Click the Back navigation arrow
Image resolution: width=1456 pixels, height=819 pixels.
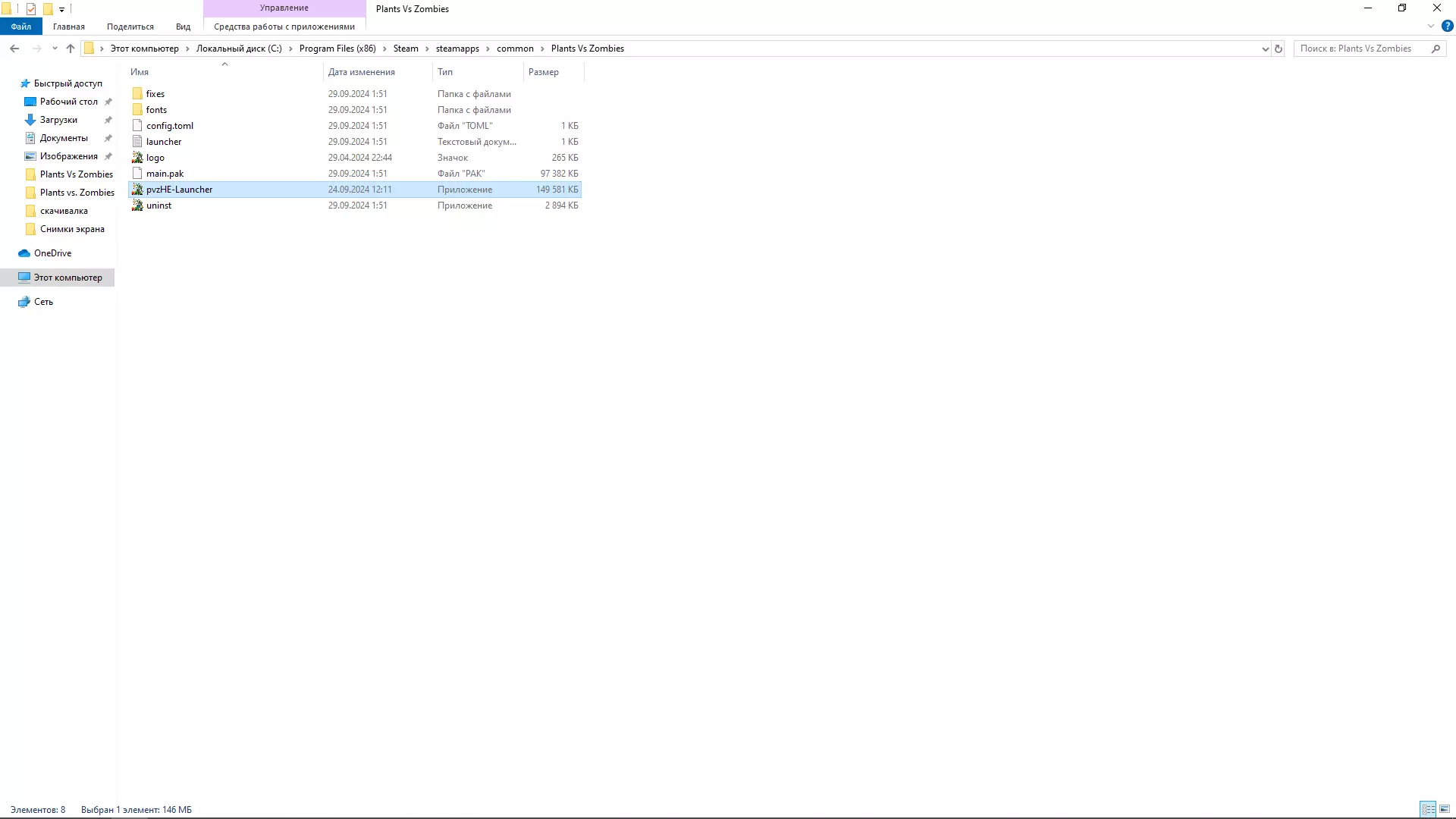[x=14, y=49]
